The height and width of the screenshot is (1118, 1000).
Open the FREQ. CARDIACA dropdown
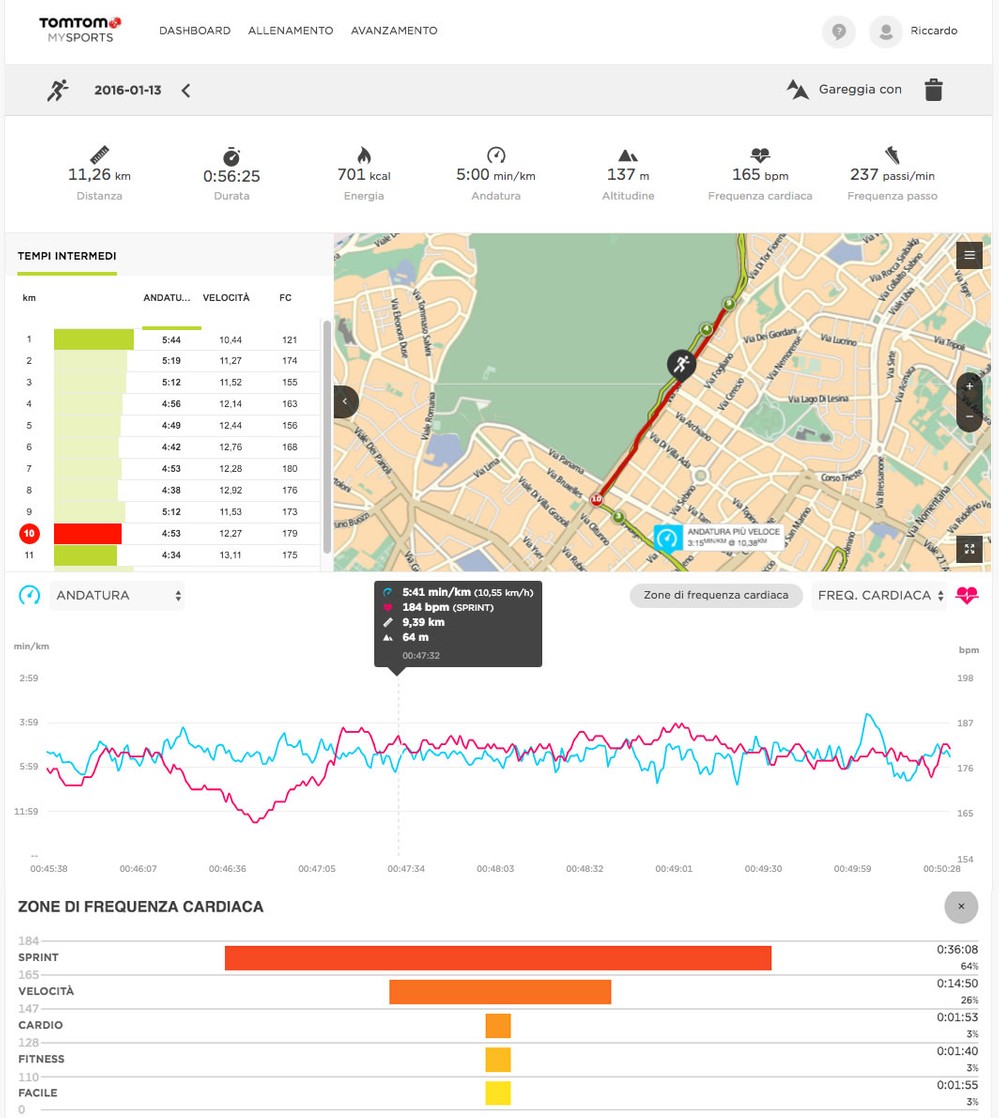(879, 595)
